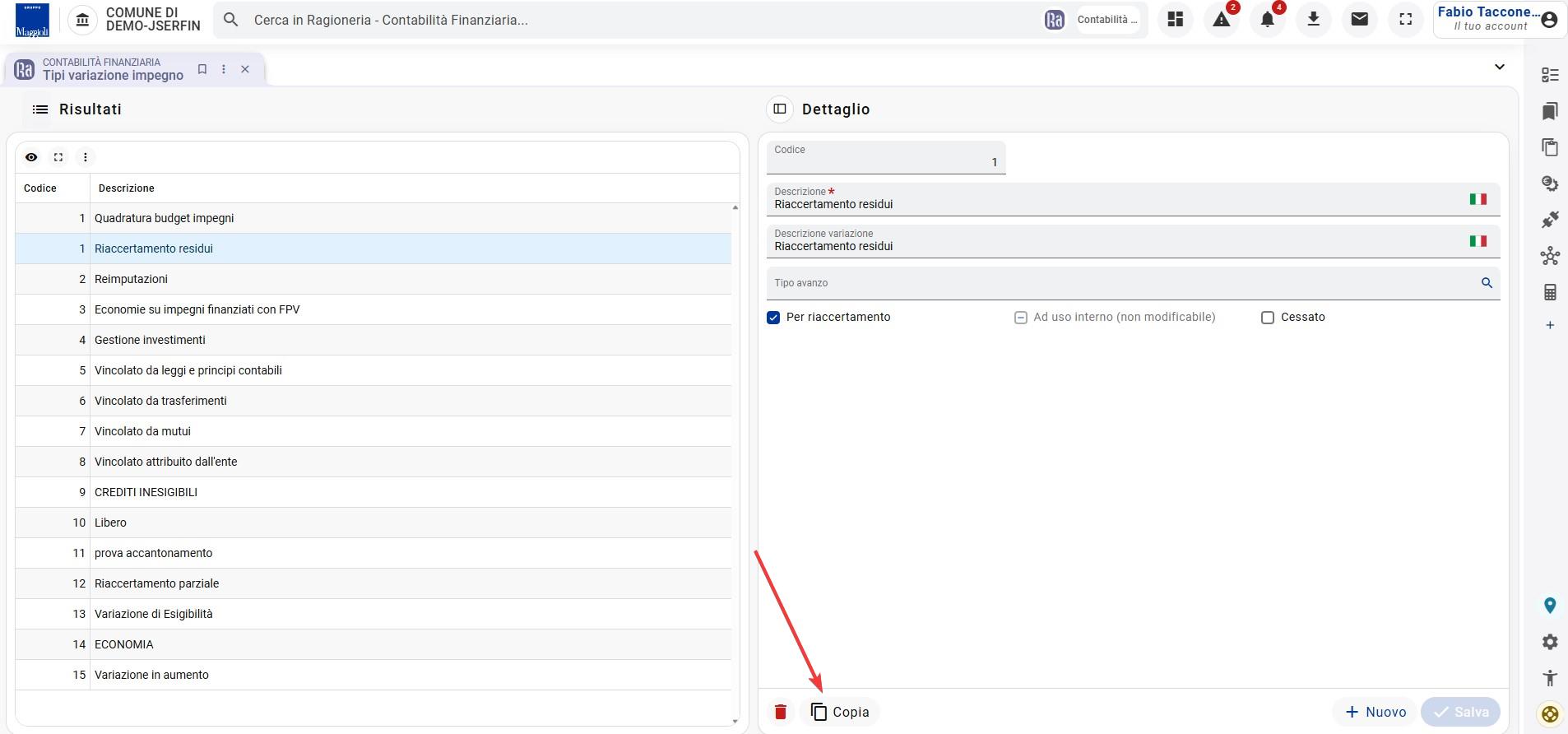Toggle column visibility eye icon
This screenshot has width=1568, height=734.
(x=31, y=157)
